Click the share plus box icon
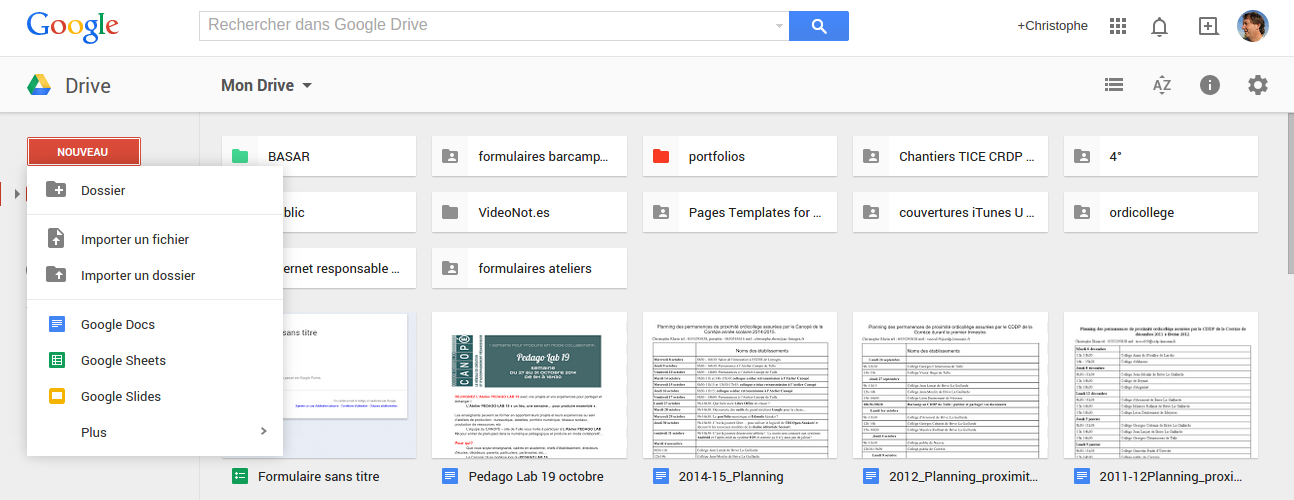1294x500 pixels. pos(1208,26)
